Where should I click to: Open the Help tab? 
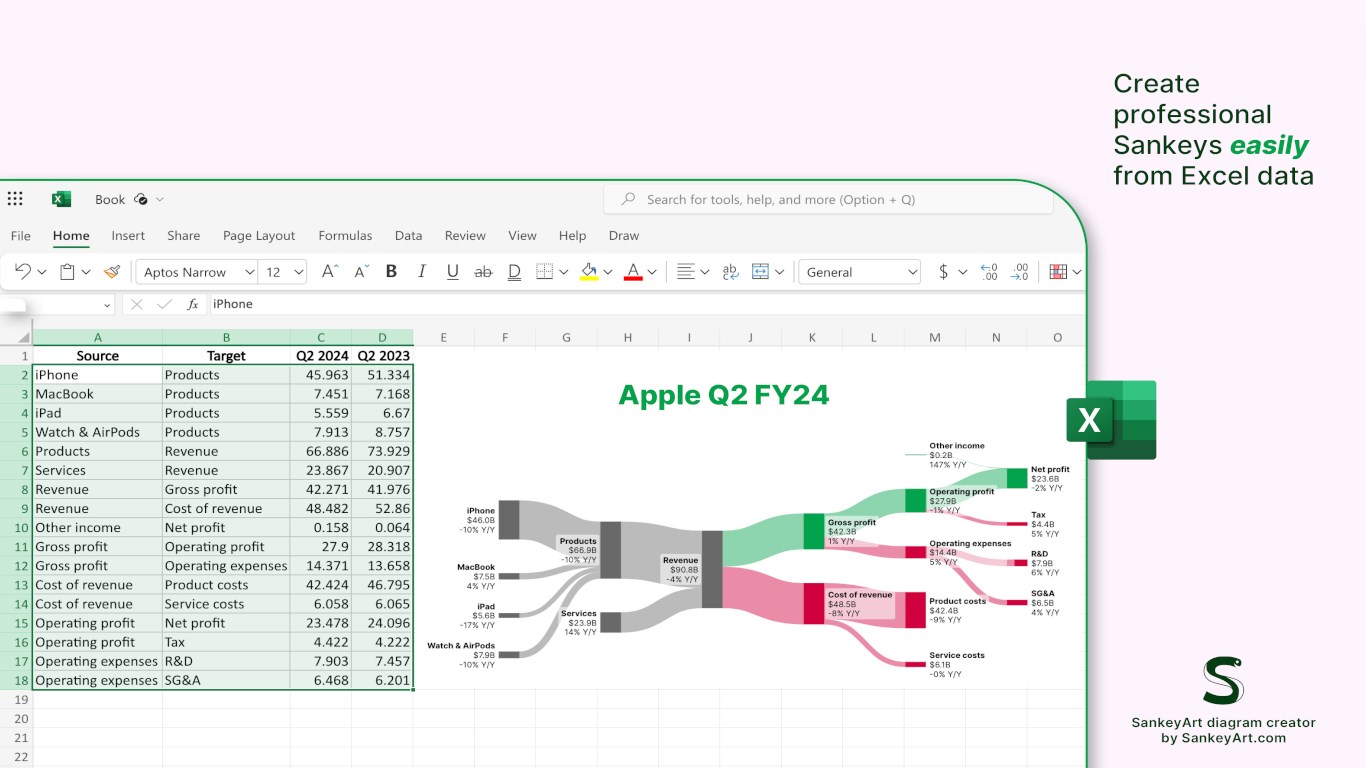click(572, 236)
